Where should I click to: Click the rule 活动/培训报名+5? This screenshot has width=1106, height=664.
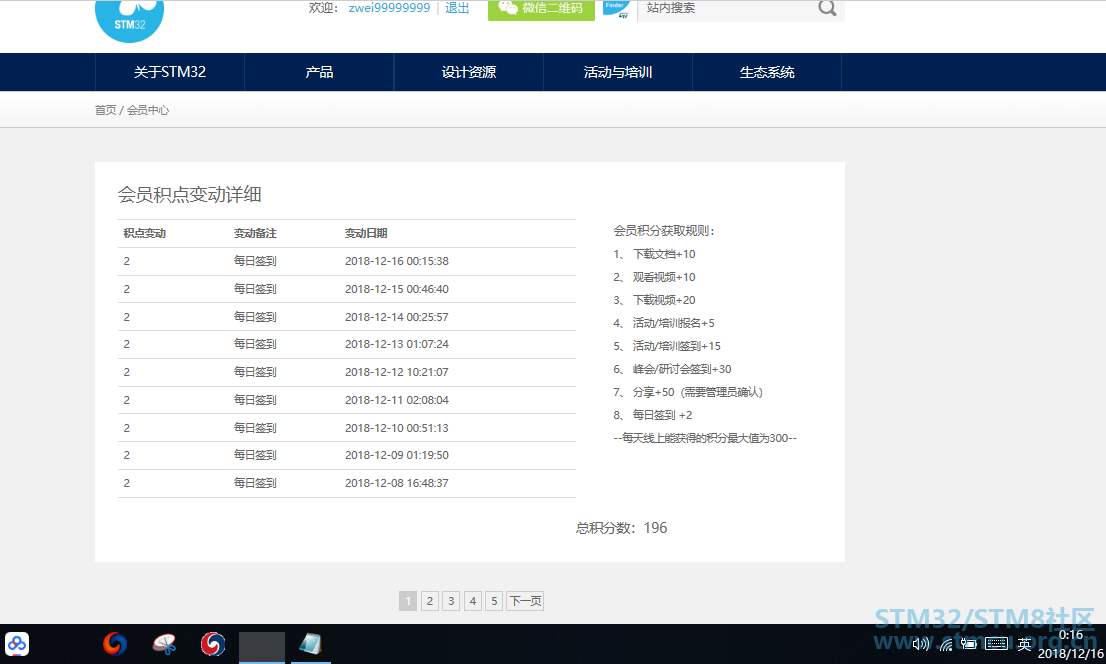[674, 323]
